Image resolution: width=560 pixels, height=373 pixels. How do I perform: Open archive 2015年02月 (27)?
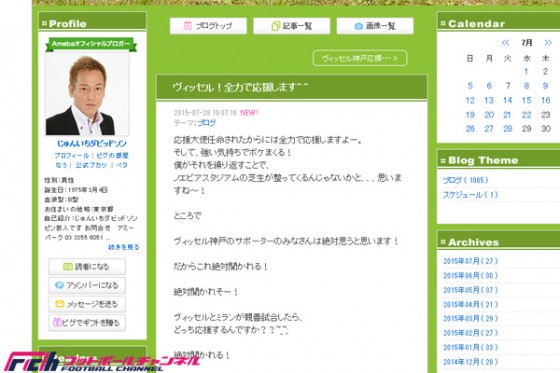click(x=470, y=333)
